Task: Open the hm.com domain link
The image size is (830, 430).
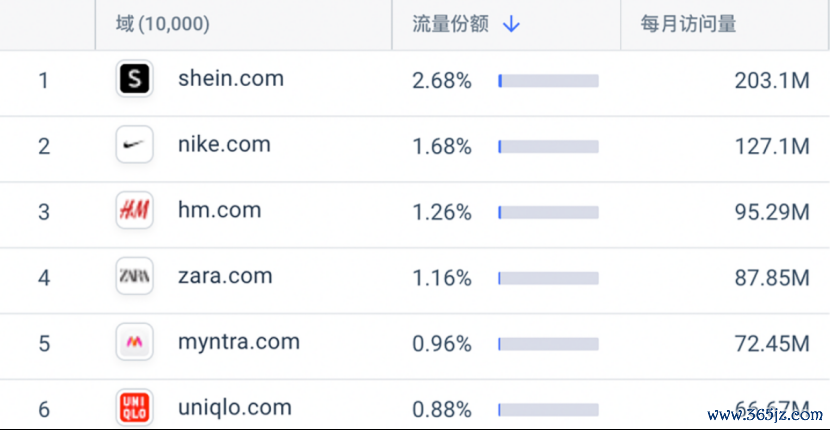Action: pos(220,210)
